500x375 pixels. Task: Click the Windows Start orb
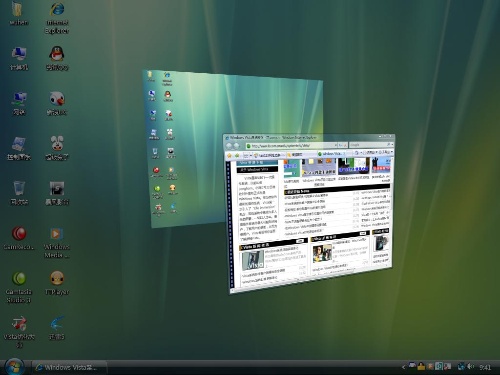point(14,367)
